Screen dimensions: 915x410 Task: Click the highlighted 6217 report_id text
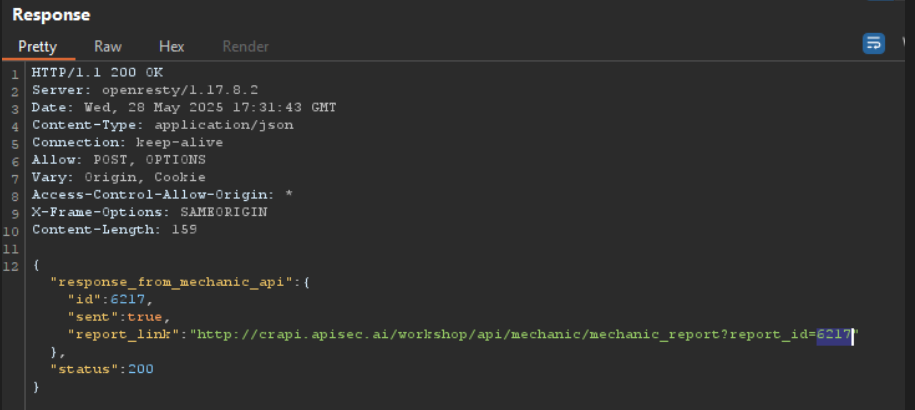click(x=834, y=335)
